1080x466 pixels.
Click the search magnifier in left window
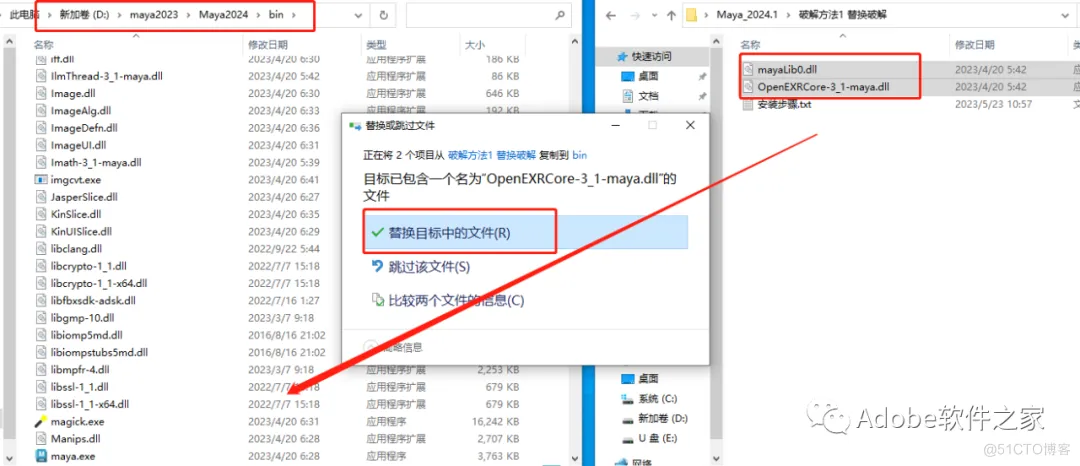click(560, 14)
